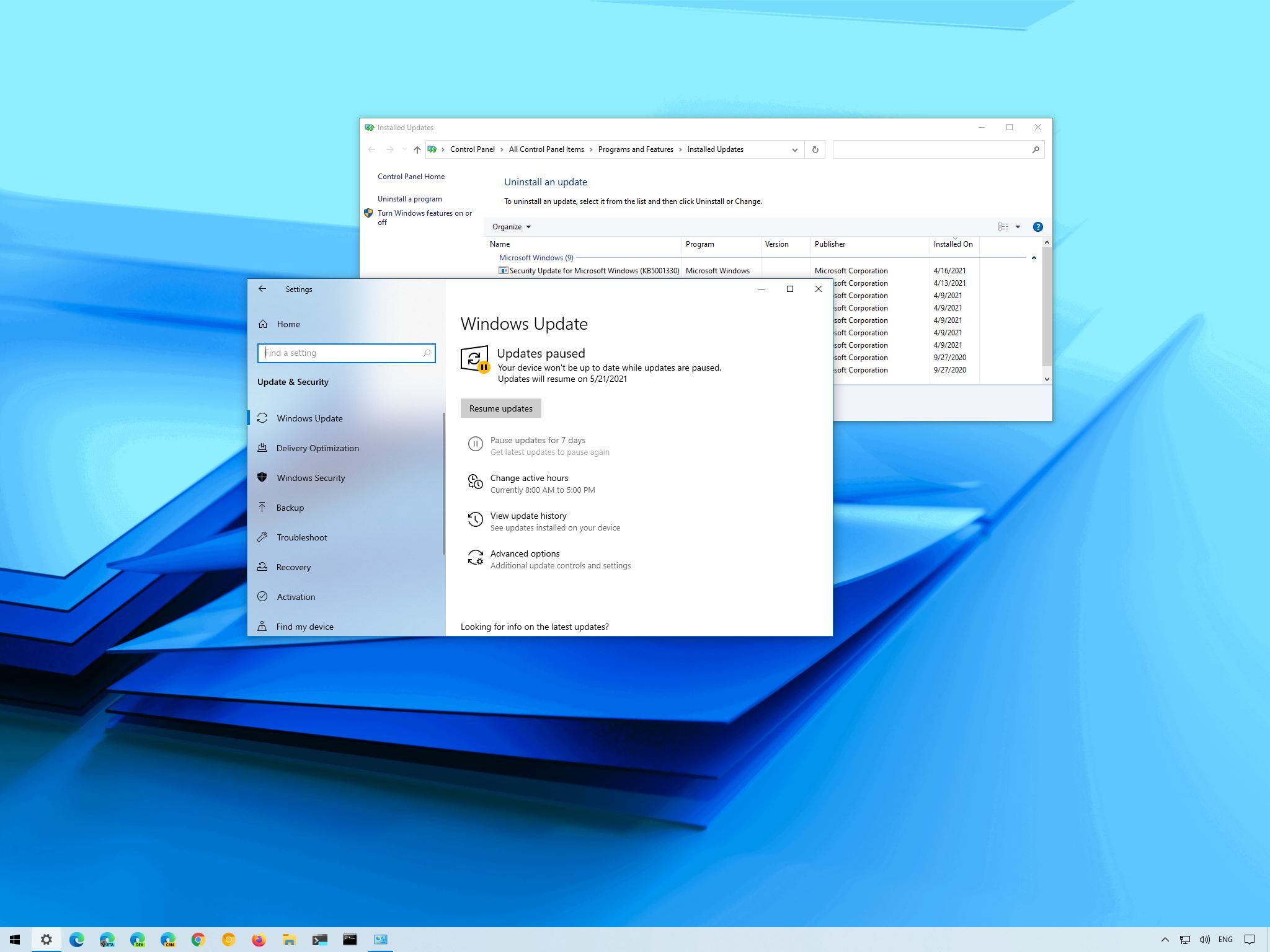This screenshot has height=952, width=1270.
Task: Launch Firefox from the taskbar
Action: (259, 939)
